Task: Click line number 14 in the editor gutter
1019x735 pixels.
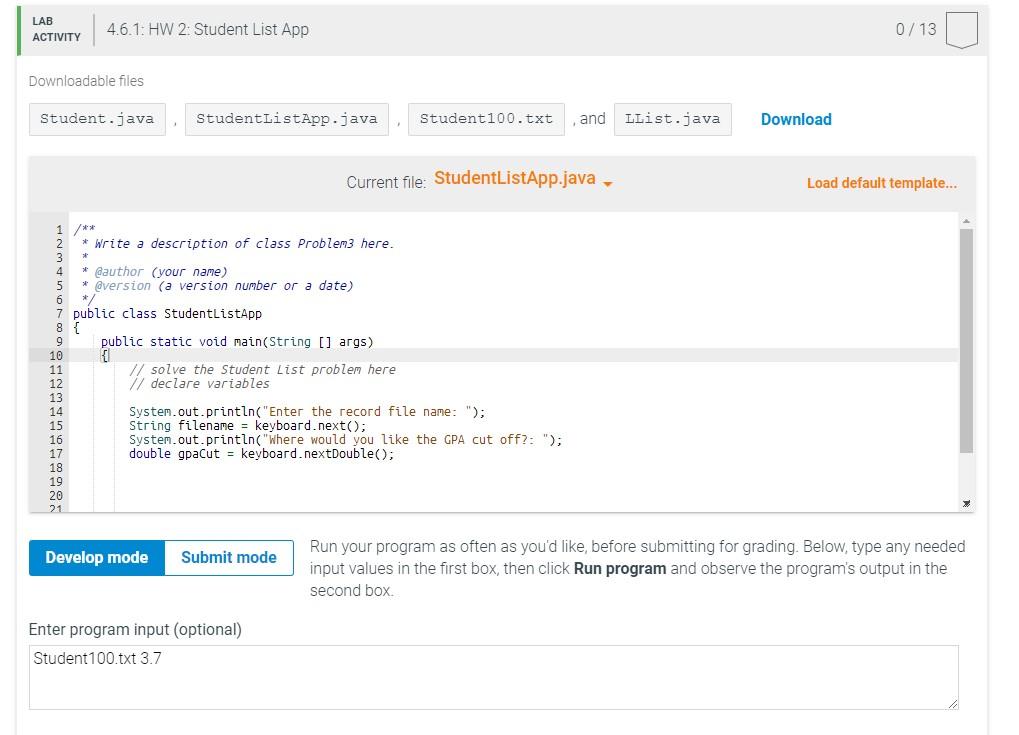Action: 57,411
